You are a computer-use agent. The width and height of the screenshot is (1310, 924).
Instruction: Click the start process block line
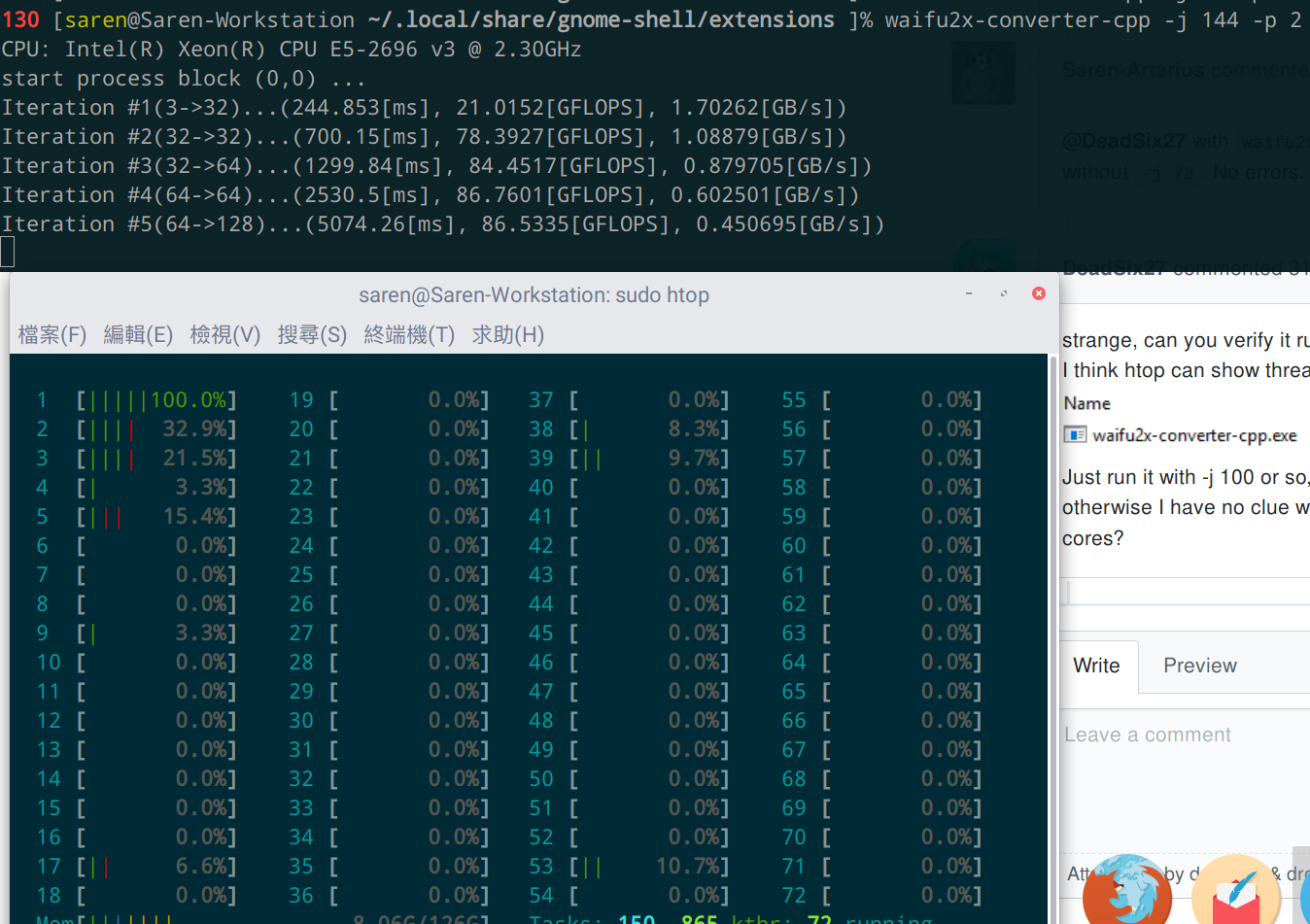coord(184,79)
